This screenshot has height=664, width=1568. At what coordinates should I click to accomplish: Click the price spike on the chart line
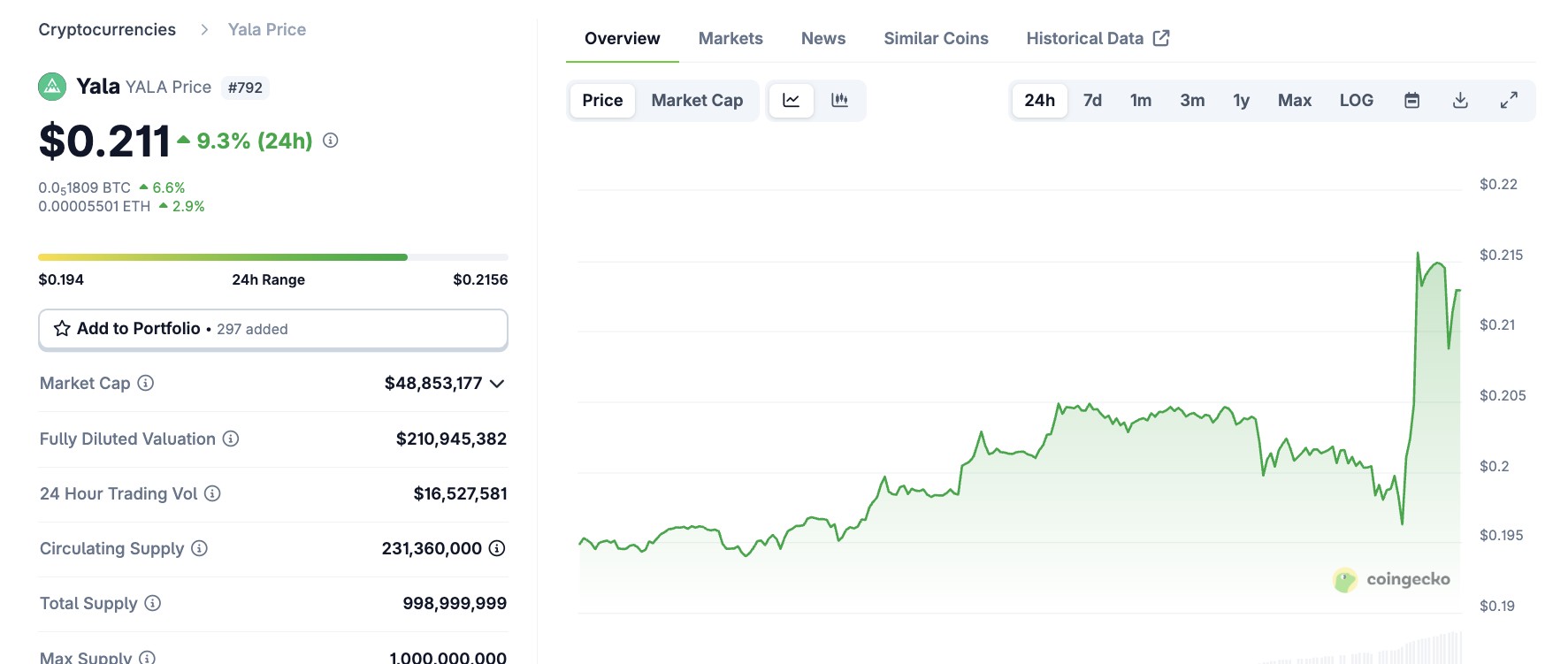(x=1418, y=255)
